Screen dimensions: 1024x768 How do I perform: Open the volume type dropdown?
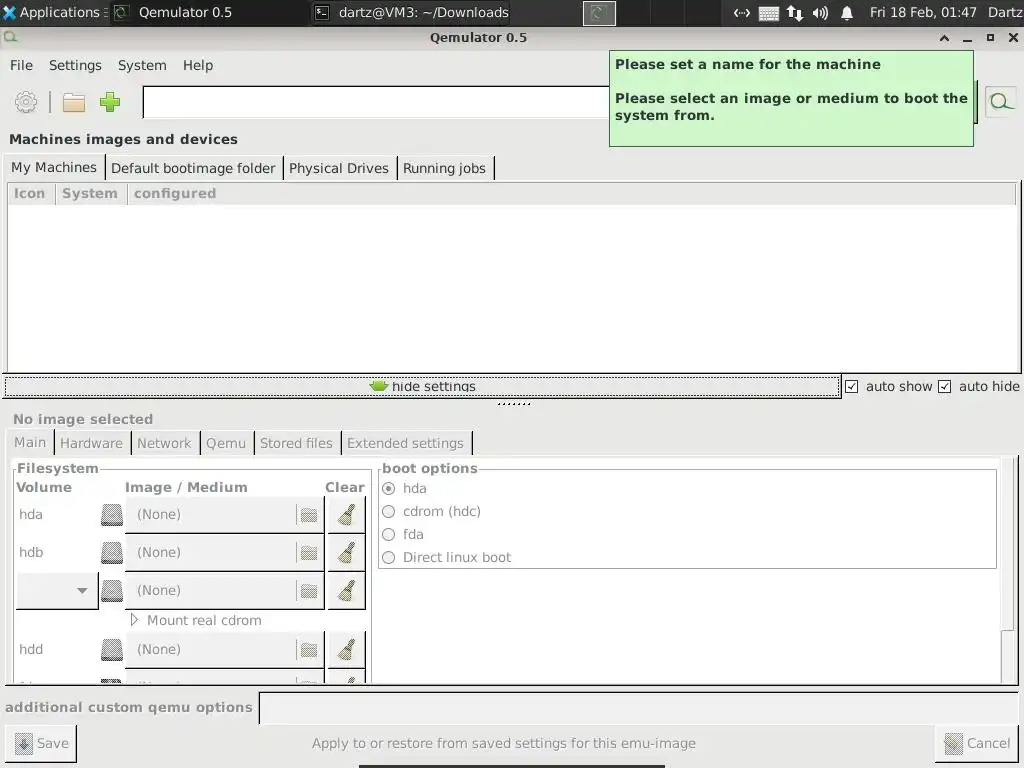click(x=57, y=590)
